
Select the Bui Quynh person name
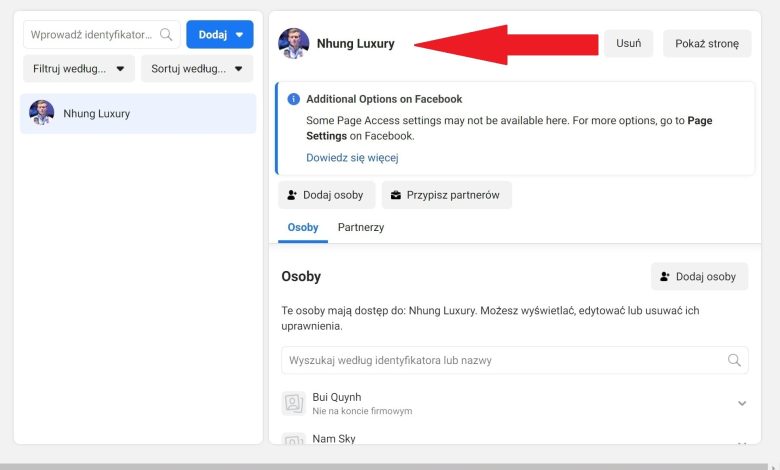pos(337,397)
